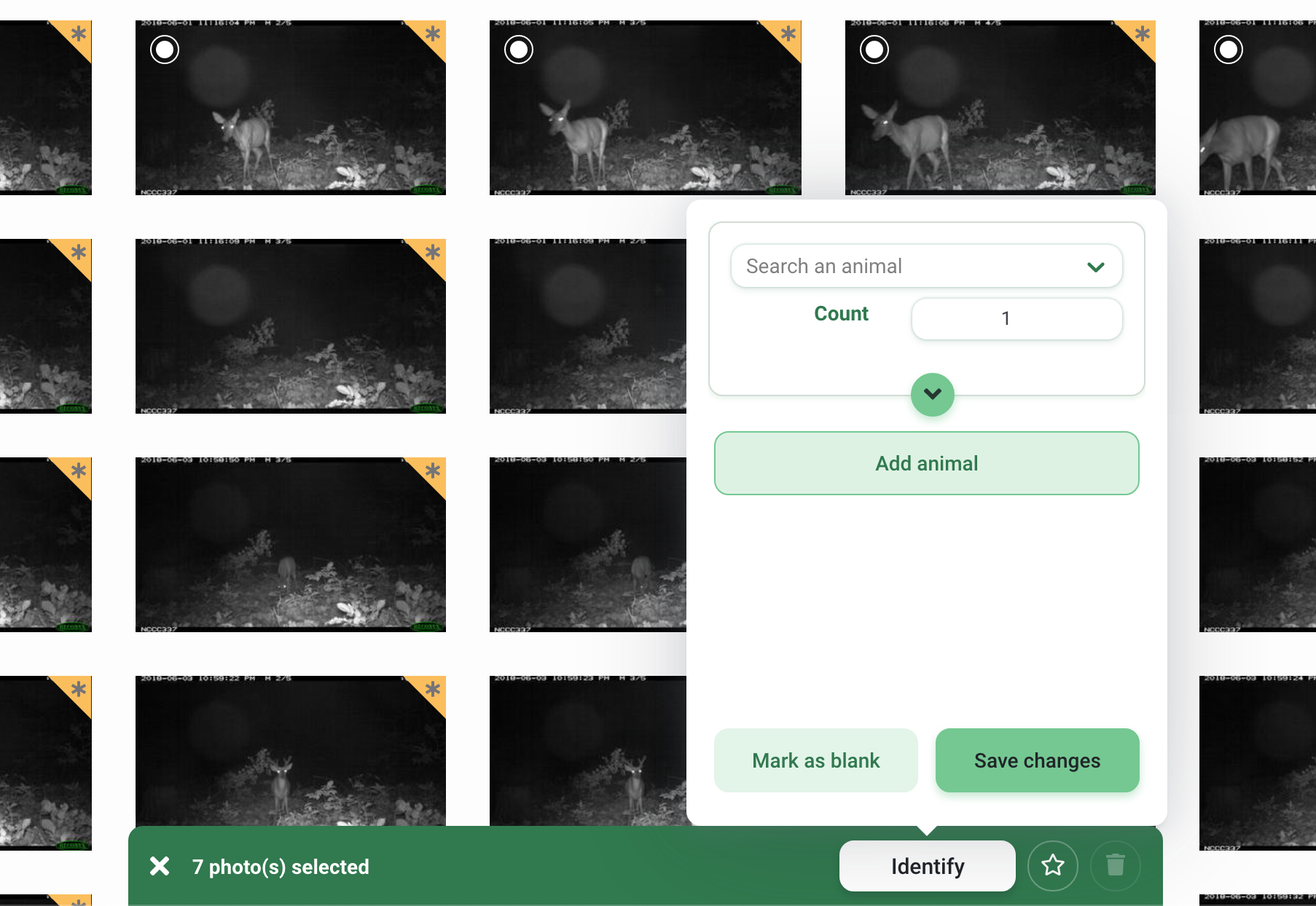This screenshot has height=906, width=1316.
Task: Open the 11:16:04 PM deer photo
Action: pos(291,108)
